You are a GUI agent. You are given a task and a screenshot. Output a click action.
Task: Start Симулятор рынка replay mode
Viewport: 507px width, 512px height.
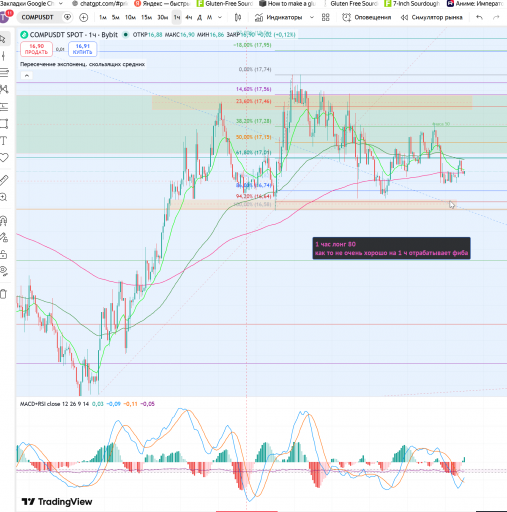click(432, 17)
